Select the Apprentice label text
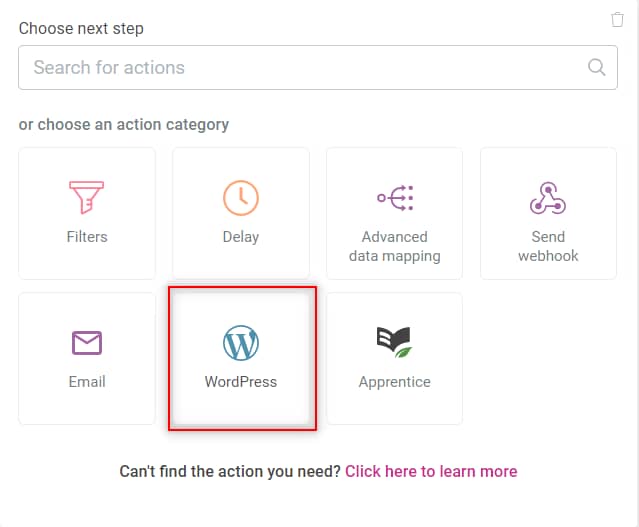The width and height of the screenshot is (639, 527). (x=394, y=382)
